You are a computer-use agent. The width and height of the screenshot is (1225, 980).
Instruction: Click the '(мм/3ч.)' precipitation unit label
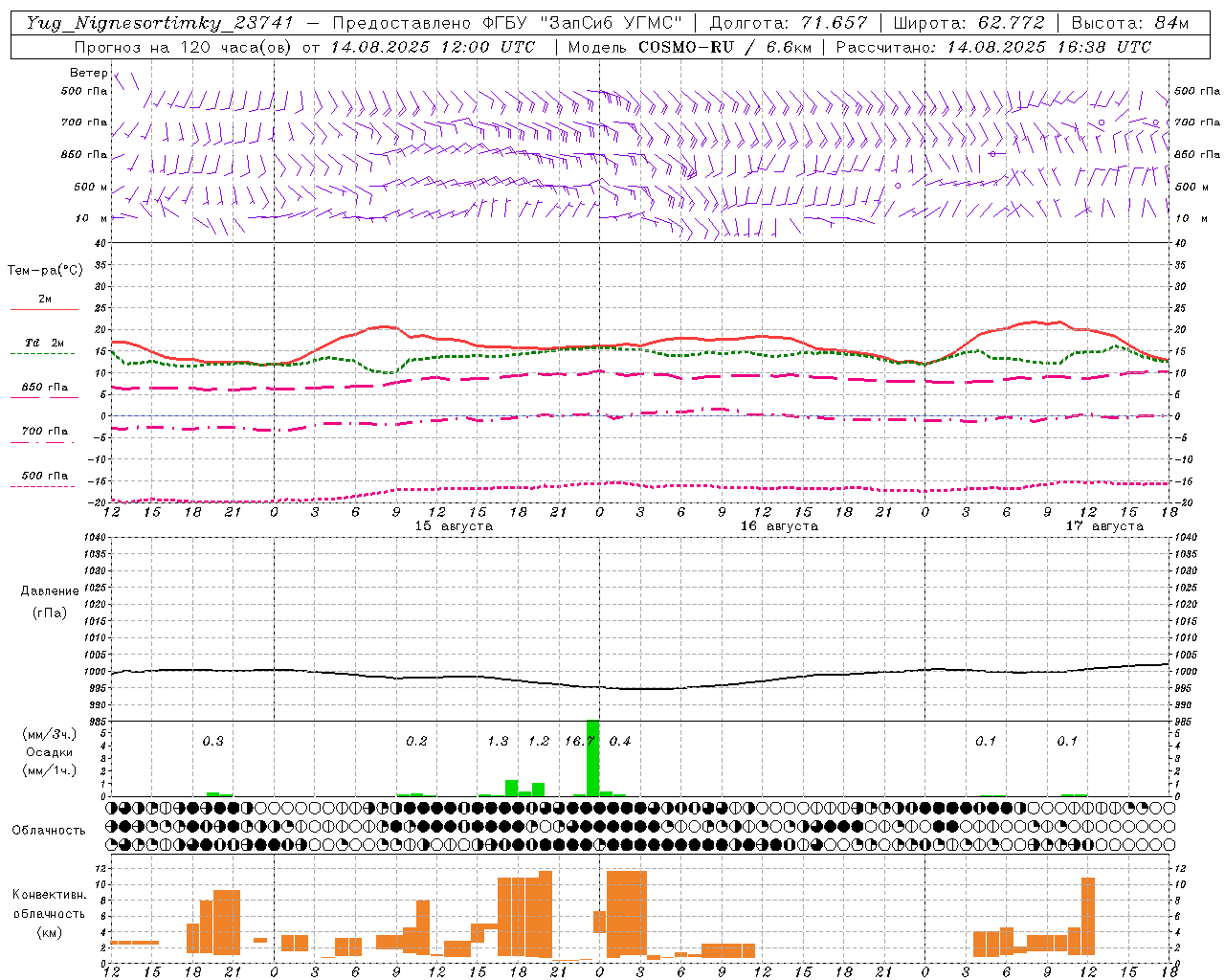[x=49, y=735]
